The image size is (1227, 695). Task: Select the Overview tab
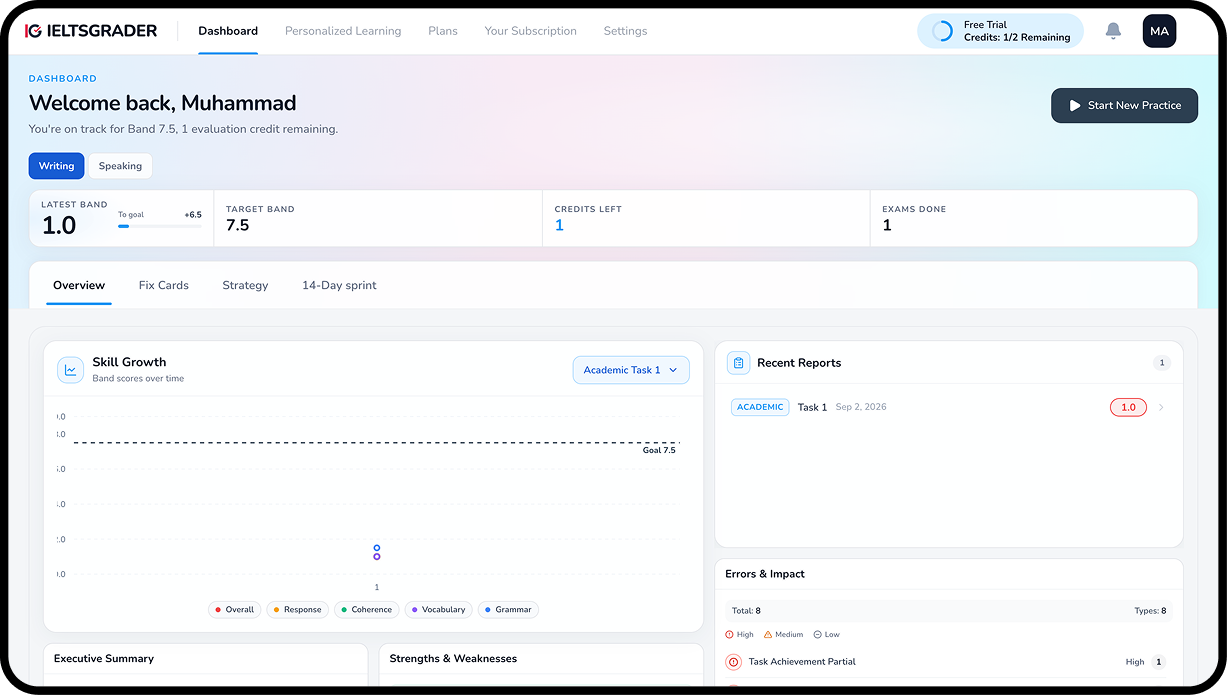(x=79, y=285)
